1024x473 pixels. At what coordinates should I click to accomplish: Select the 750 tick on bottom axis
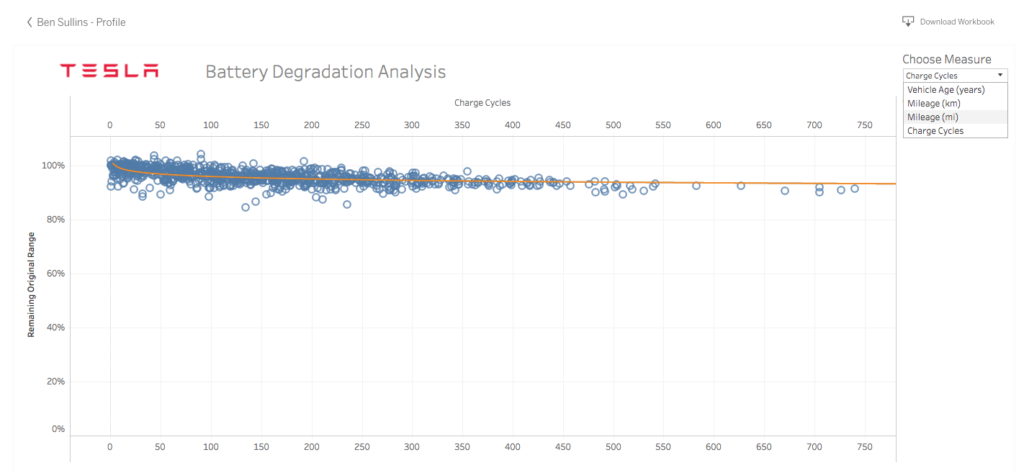[864, 447]
